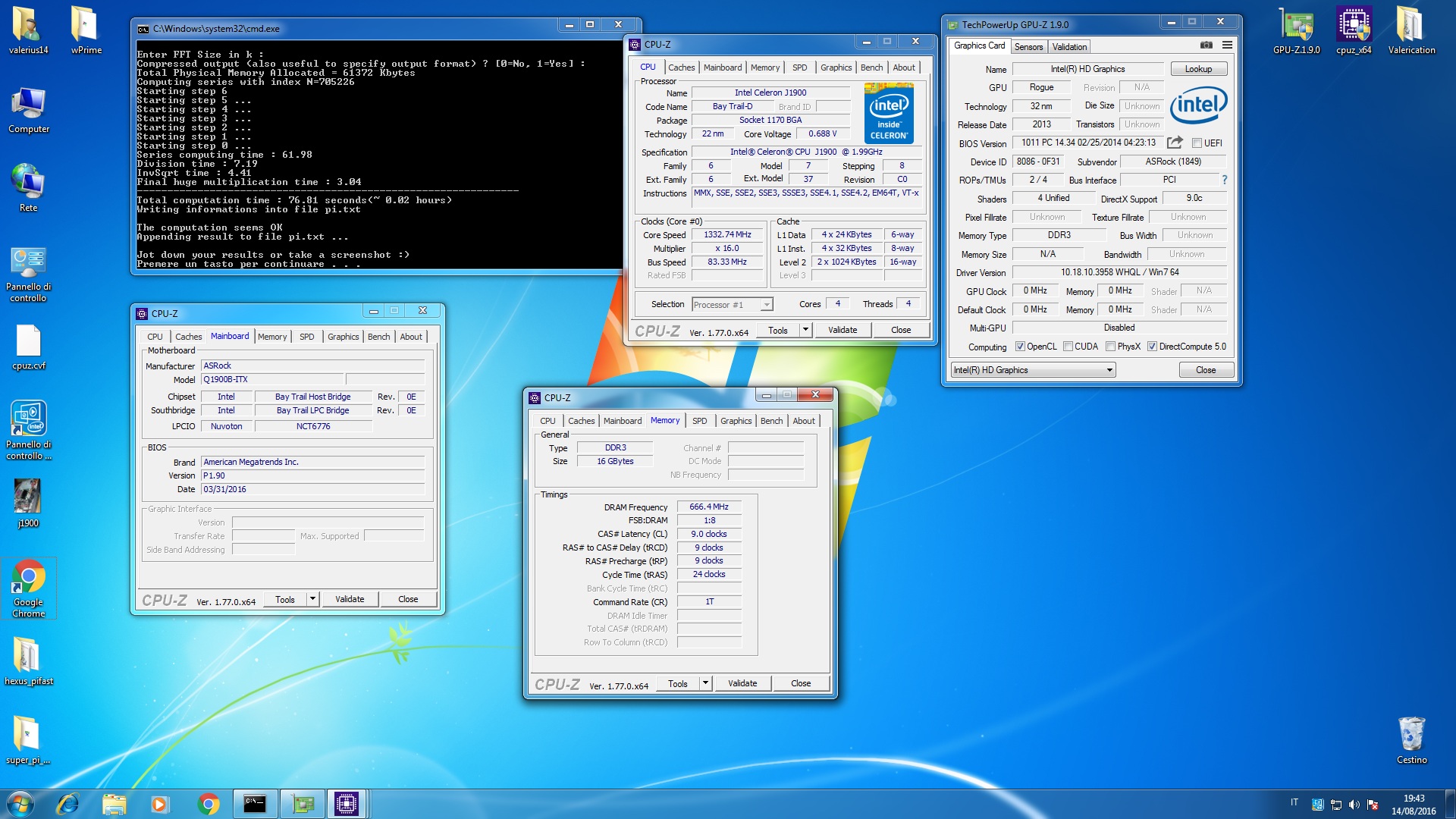Open the Intel(R) HD Graphics GPU dropdown

1033,370
